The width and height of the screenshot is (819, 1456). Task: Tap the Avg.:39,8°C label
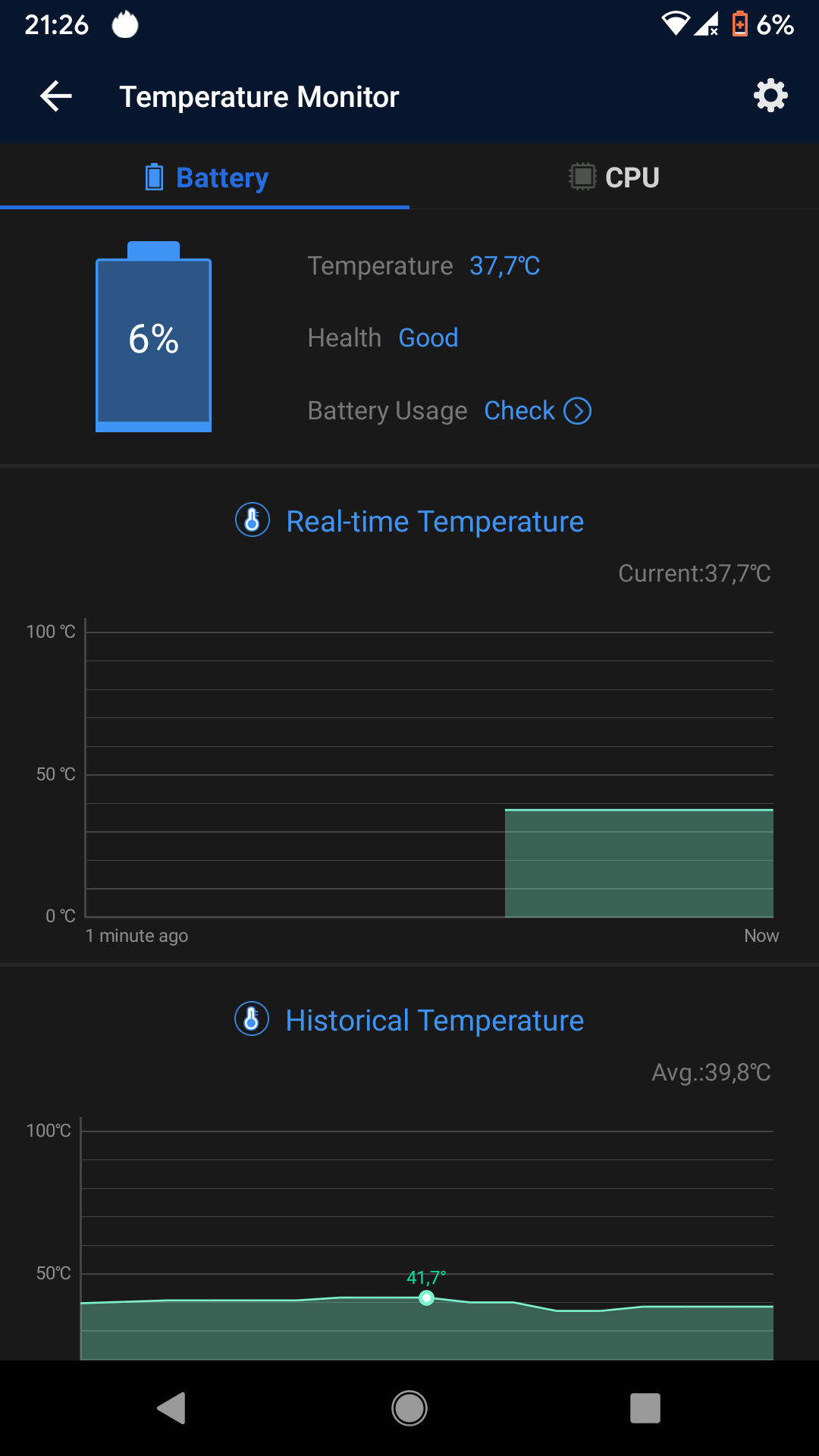(711, 1072)
